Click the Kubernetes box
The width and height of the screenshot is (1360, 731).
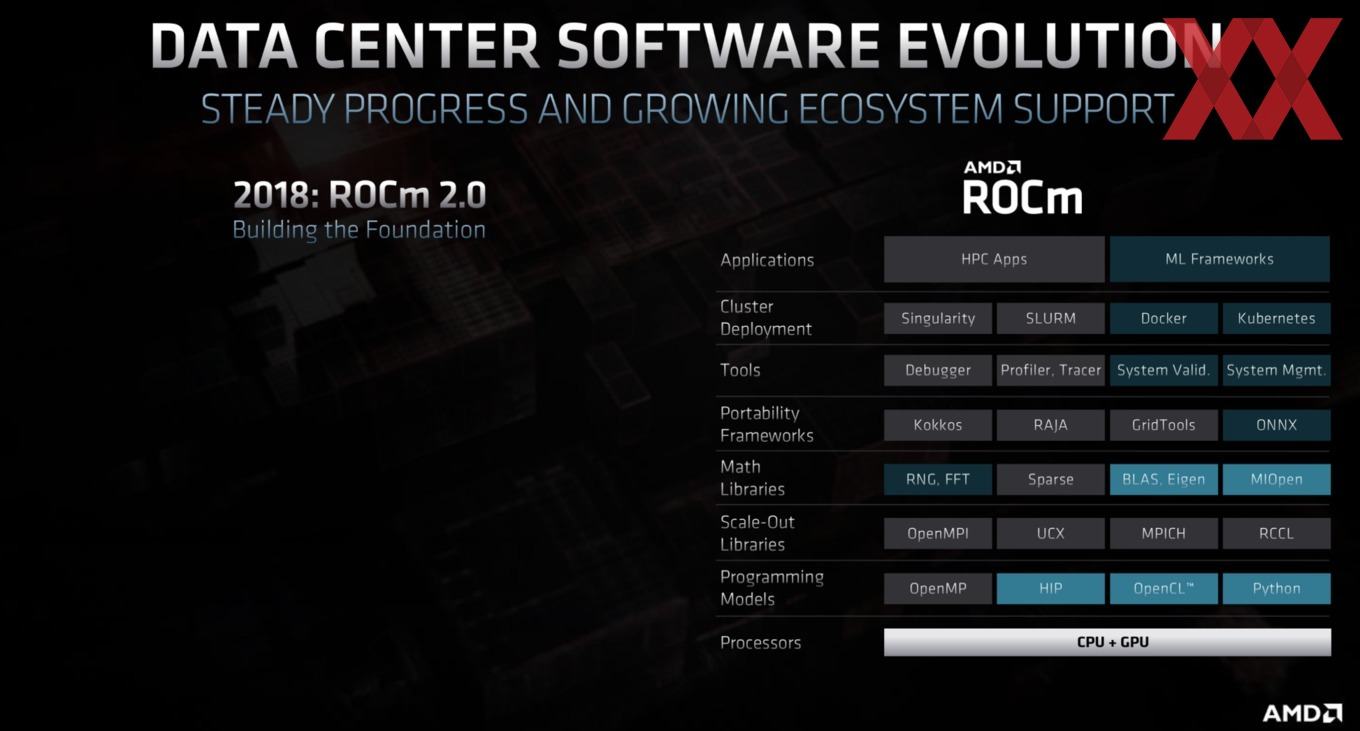click(x=1277, y=318)
